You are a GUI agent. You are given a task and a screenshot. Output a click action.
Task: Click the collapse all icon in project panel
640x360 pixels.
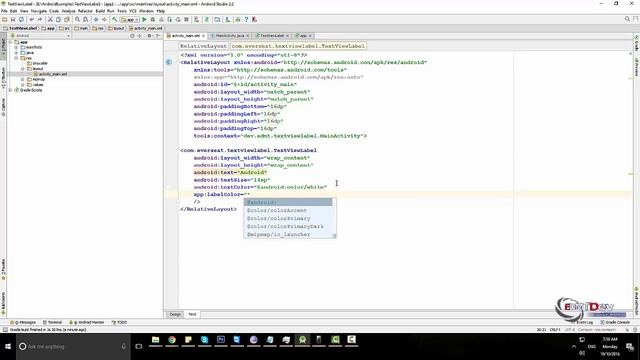point(140,36)
